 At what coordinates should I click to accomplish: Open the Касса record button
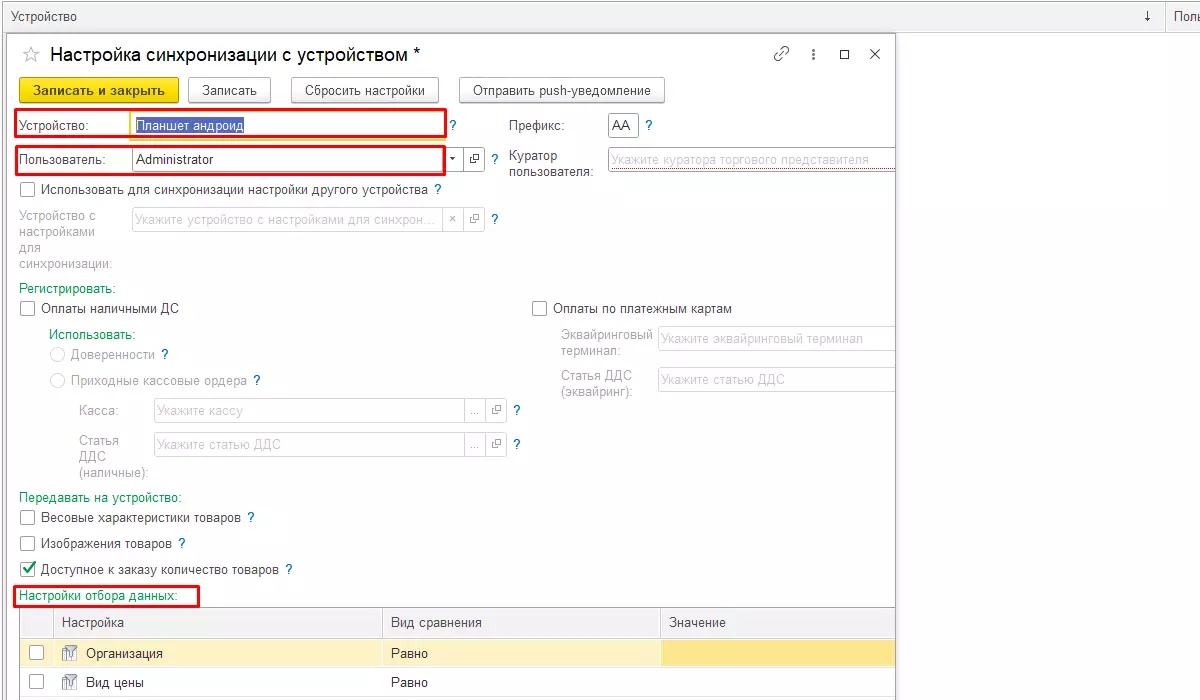pyautogui.click(x=497, y=410)
